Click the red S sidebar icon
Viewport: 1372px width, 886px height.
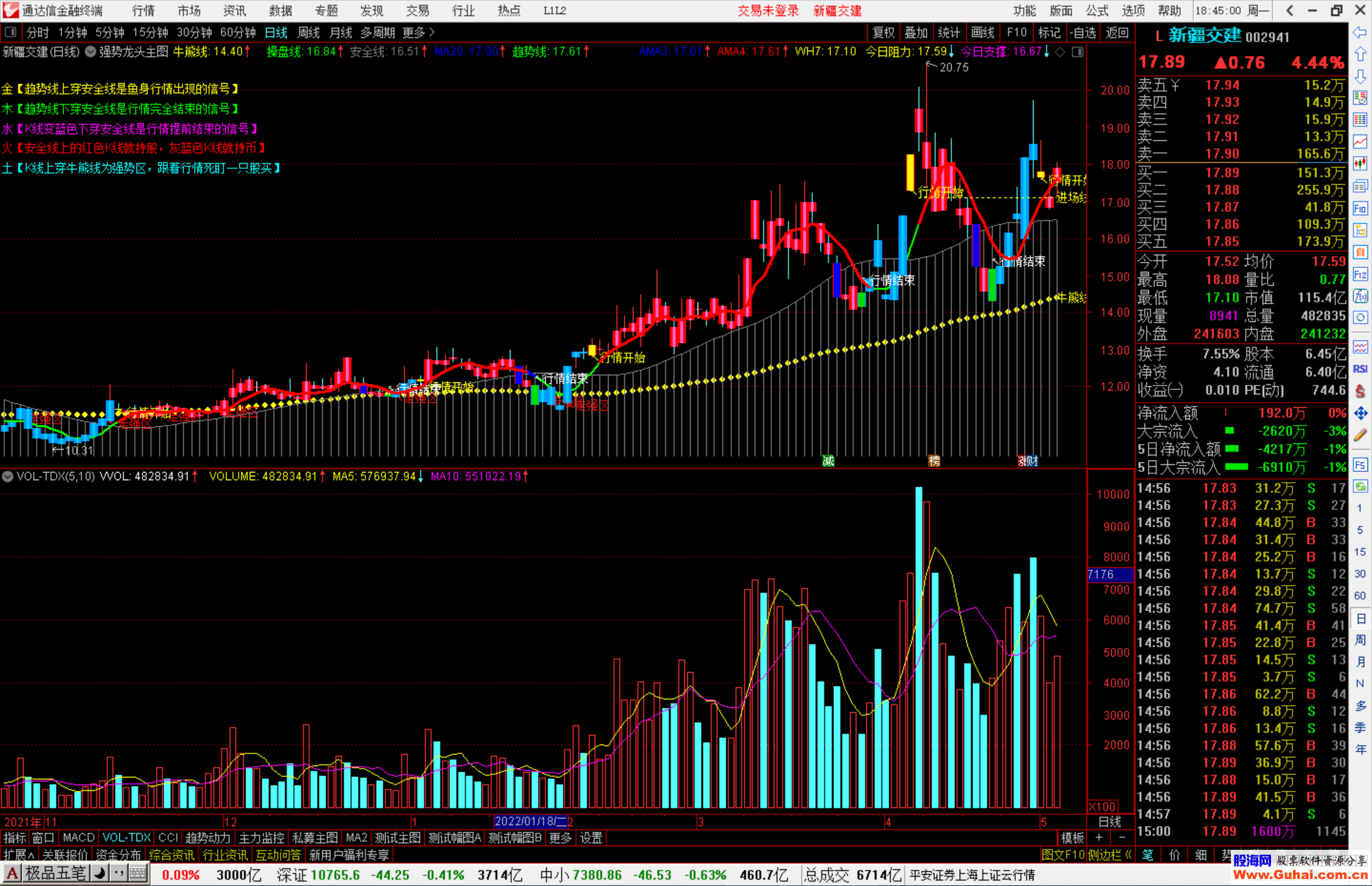(1360, 391)
